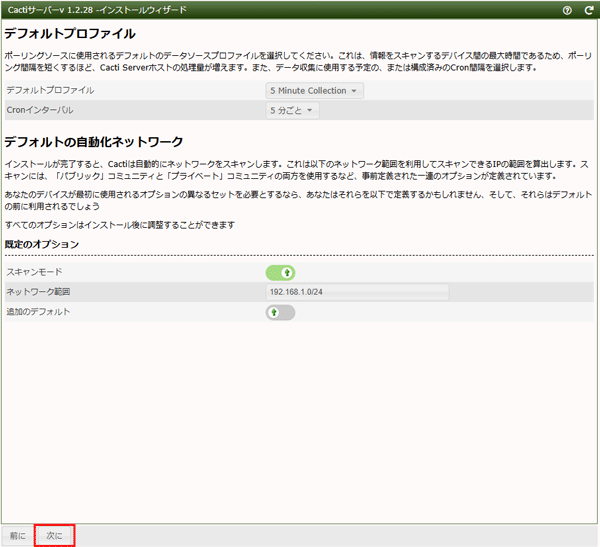Select the Cronインターバル row label
600x547 pixels.
click(40, 110)
